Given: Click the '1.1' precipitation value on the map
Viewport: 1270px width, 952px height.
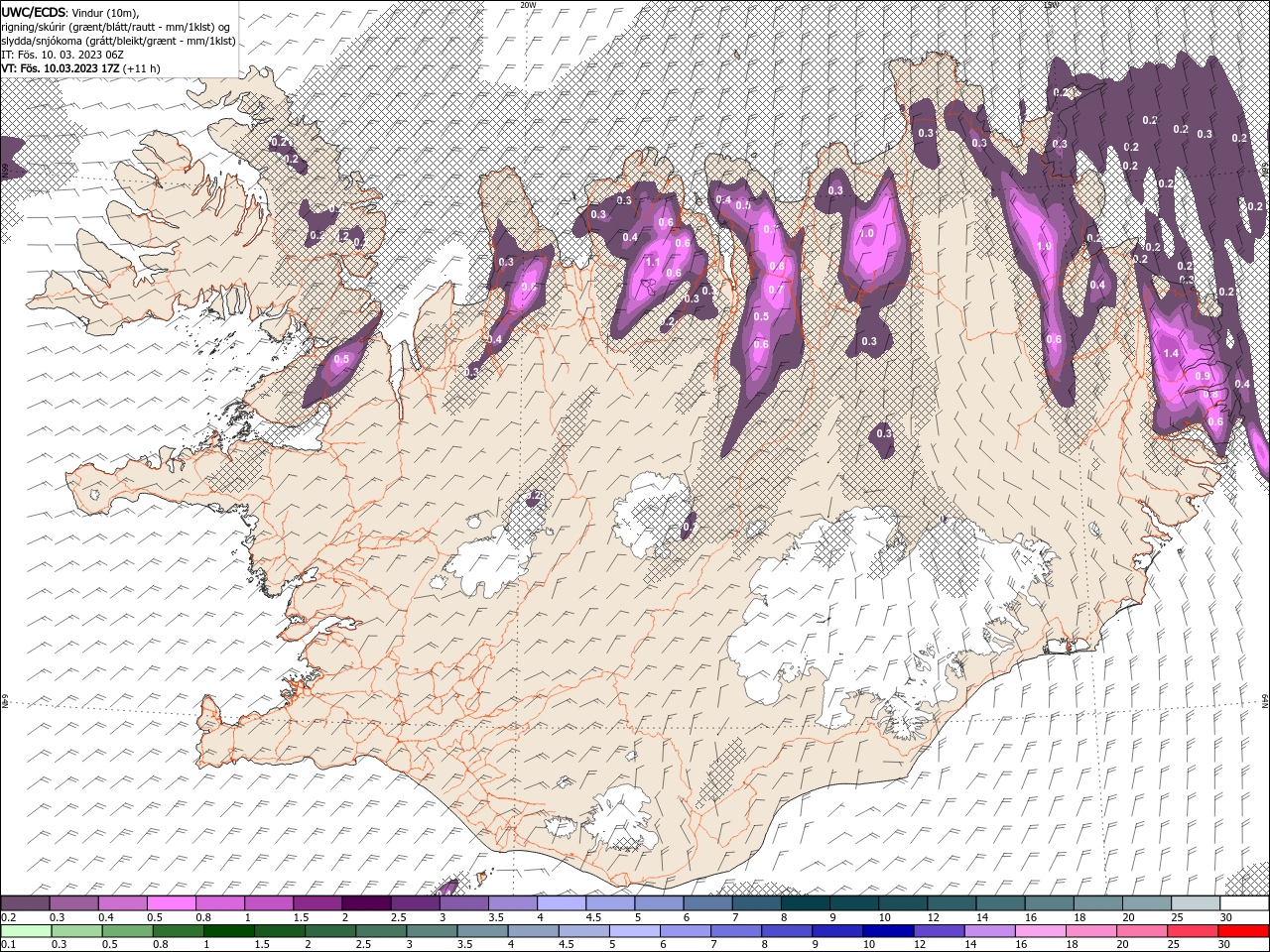Looking at the screenshot, I should tap(653, 263).
